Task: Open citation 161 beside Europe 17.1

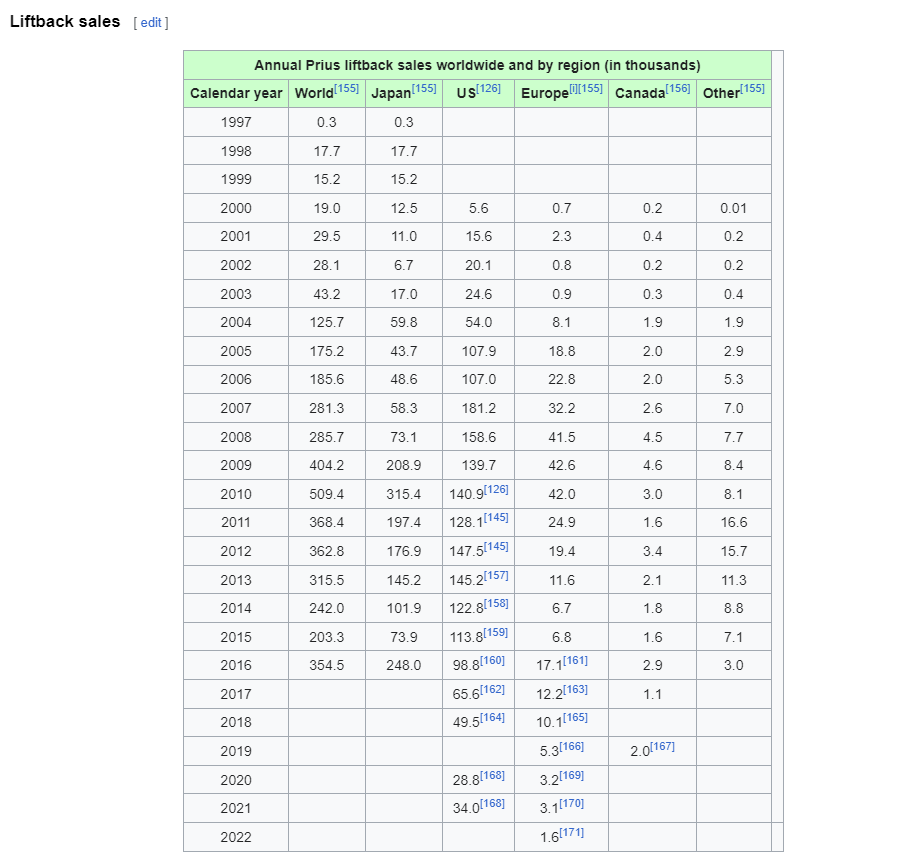Action: click(576, 660)
